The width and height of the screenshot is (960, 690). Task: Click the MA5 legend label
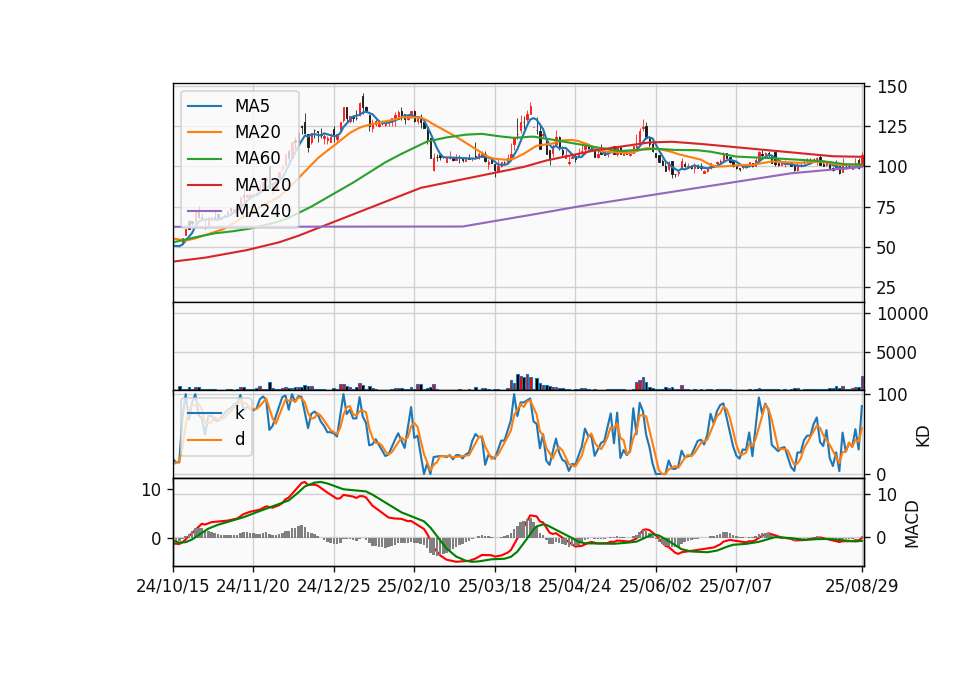252,106
